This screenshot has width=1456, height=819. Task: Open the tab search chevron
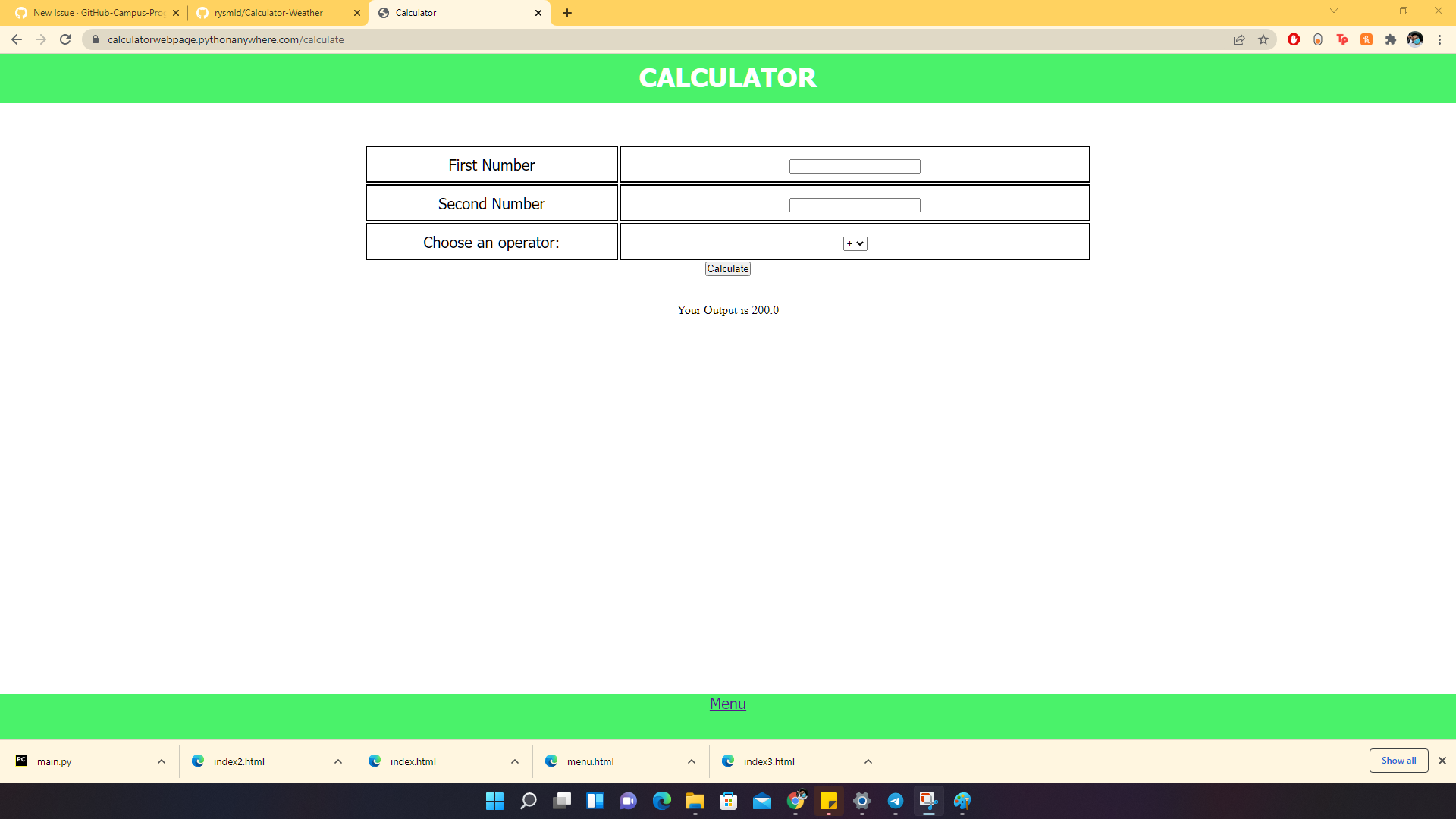pos(1334,11)
